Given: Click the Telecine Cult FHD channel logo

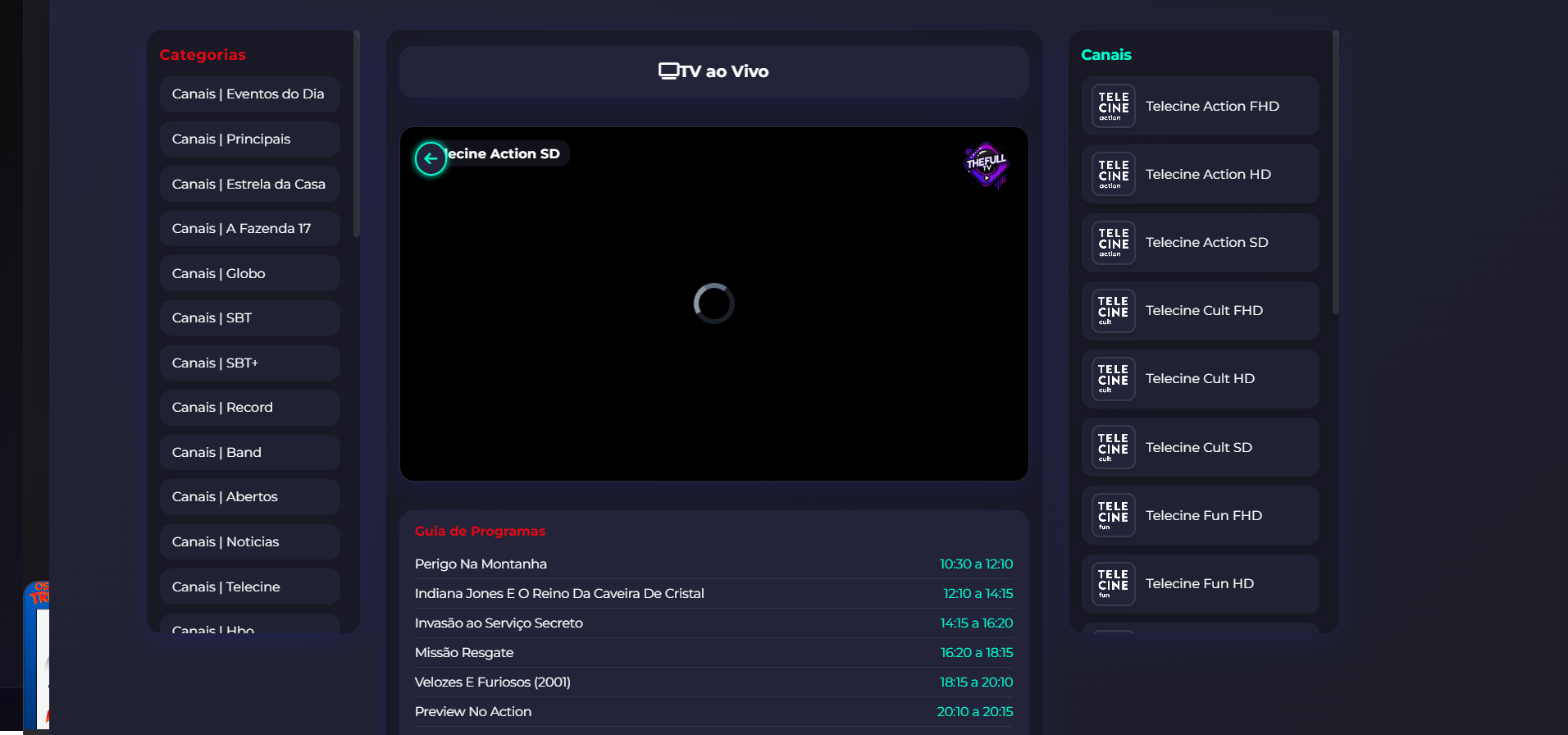Looking at the screenshot, I should tap(1113, 310).
